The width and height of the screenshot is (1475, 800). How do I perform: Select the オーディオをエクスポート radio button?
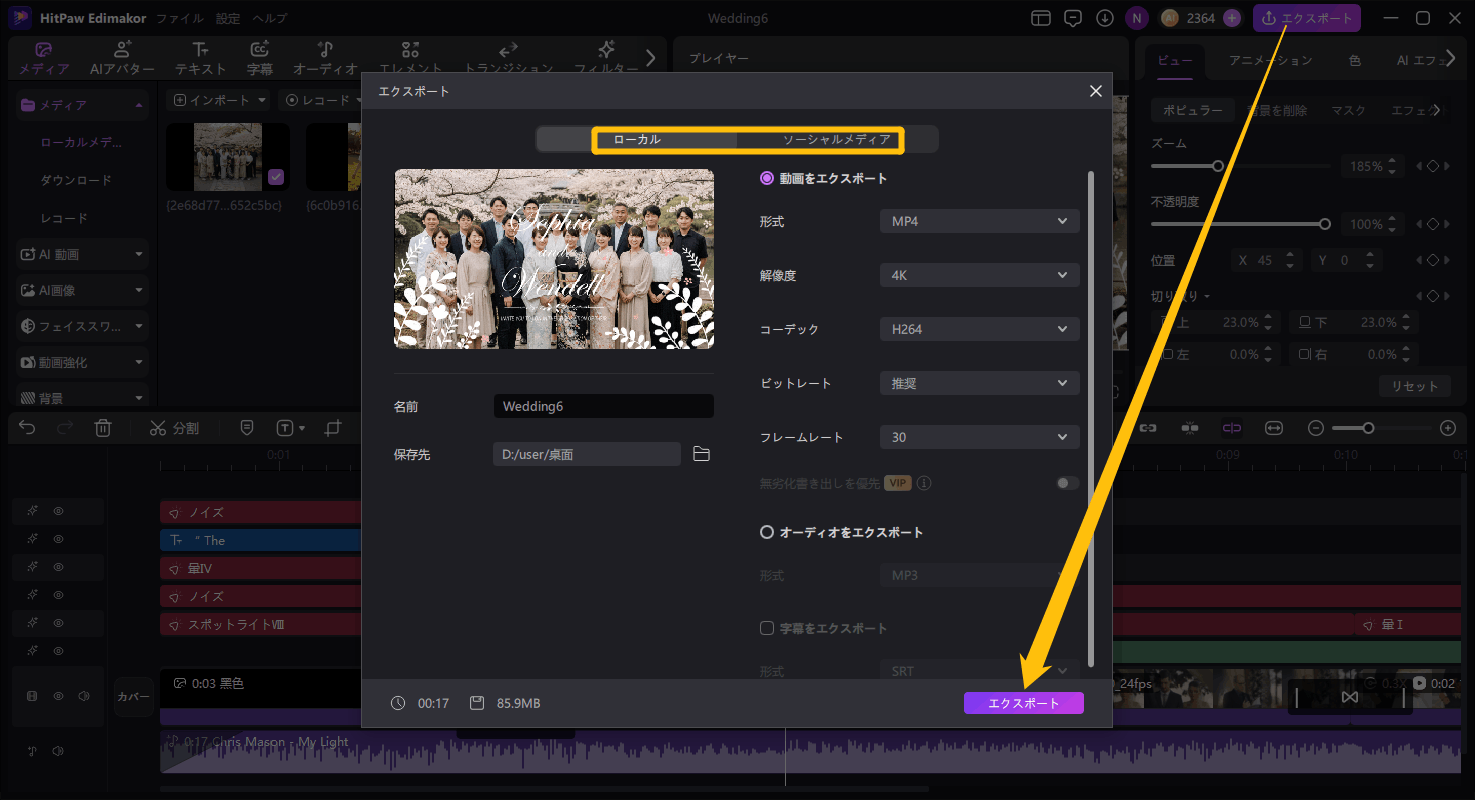coord(766,532)
